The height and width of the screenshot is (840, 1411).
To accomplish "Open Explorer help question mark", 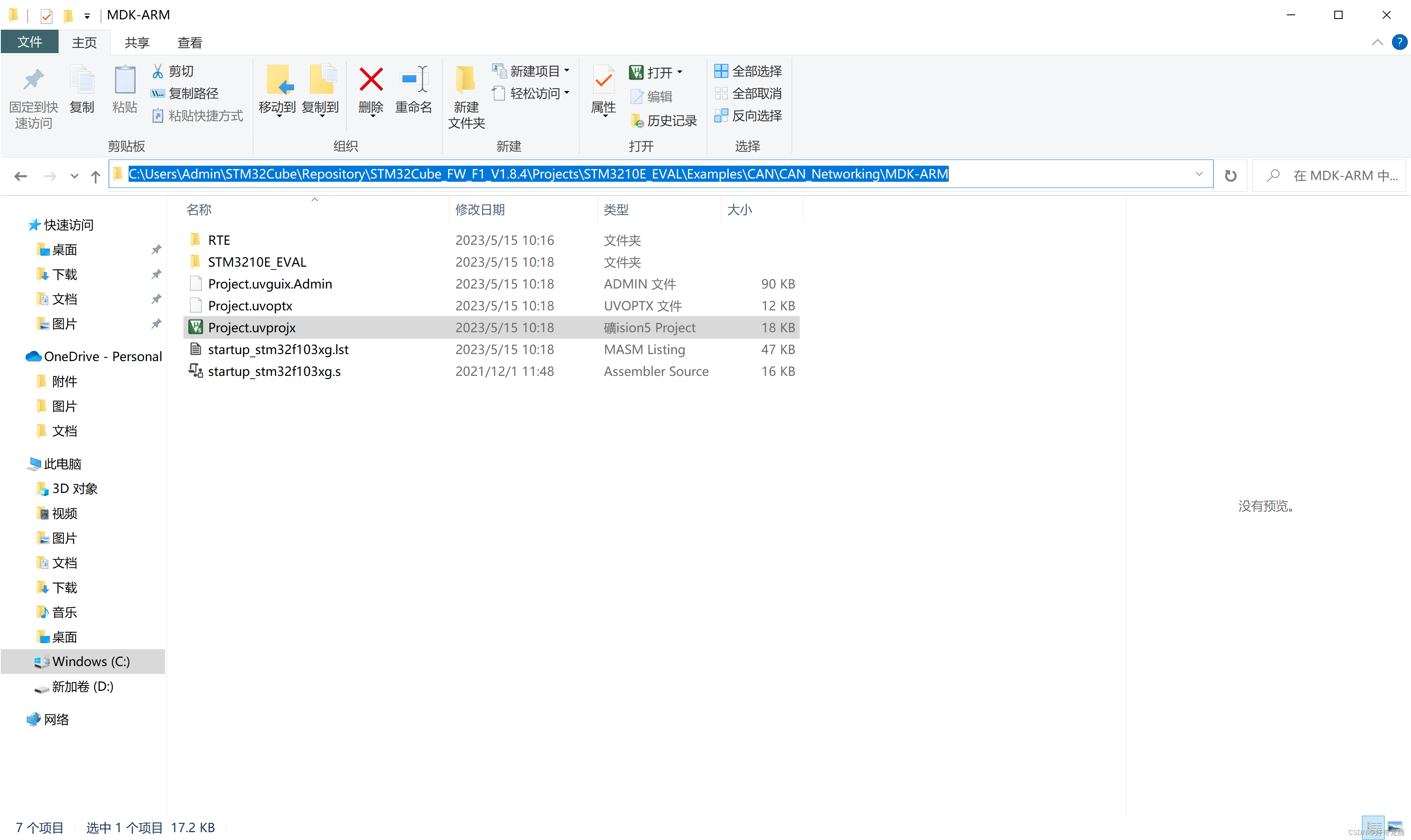I will [1399, 42].
